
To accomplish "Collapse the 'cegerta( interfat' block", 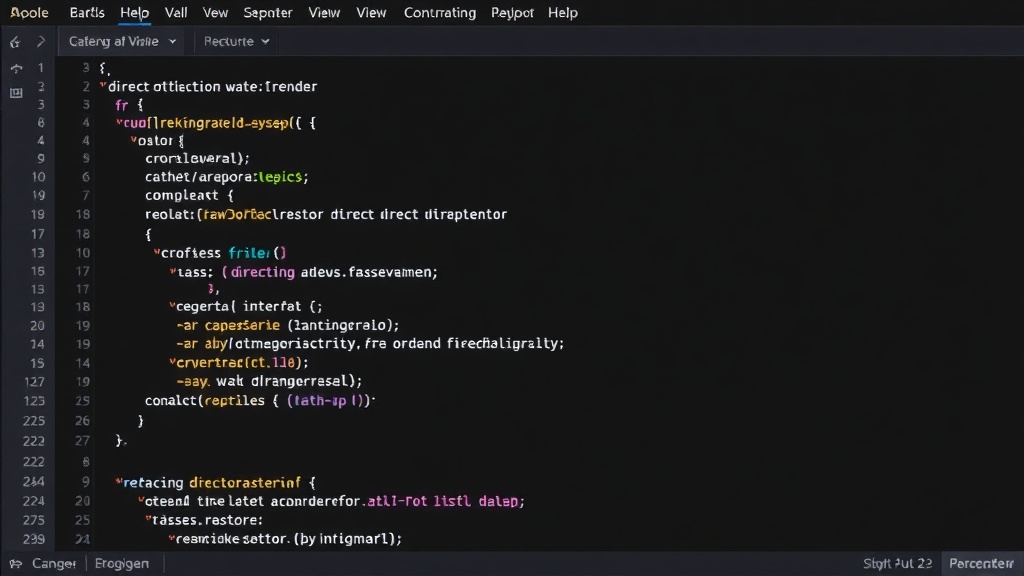I will tap(172, 305).
